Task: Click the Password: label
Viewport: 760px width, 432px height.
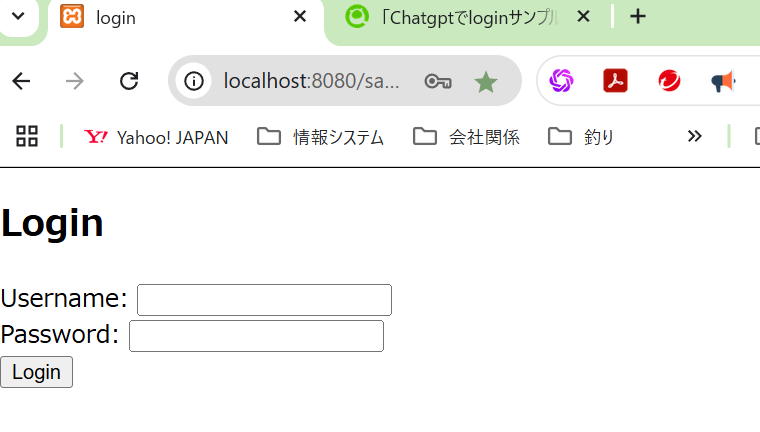Action: pos(60,335)
